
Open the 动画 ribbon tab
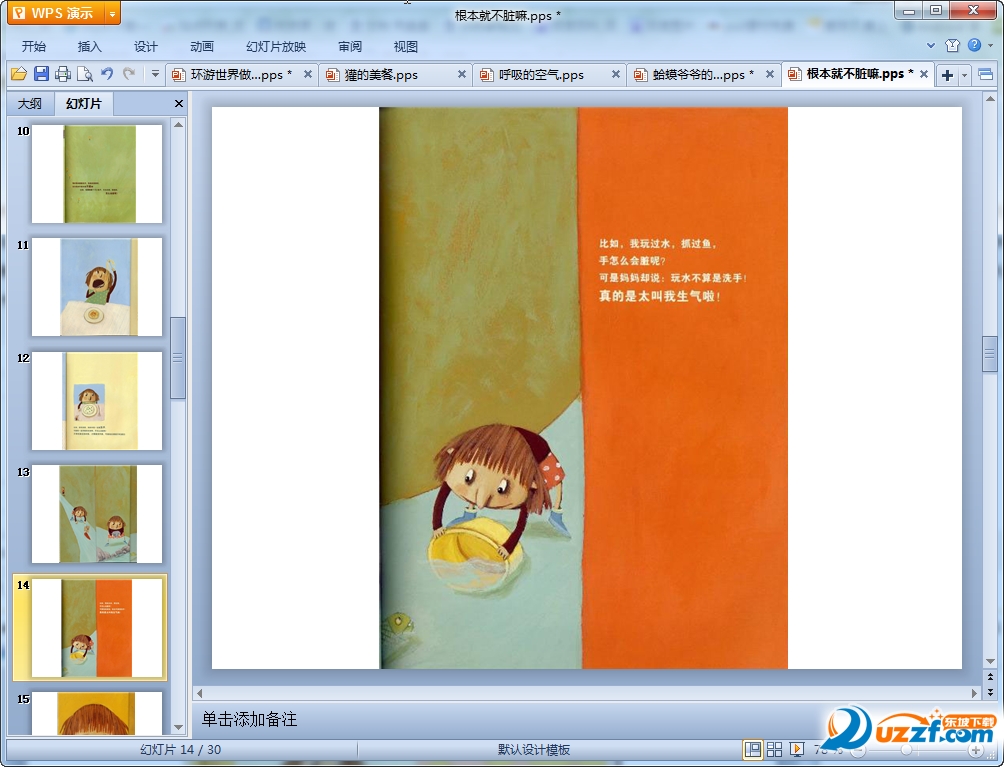point(202,47)
